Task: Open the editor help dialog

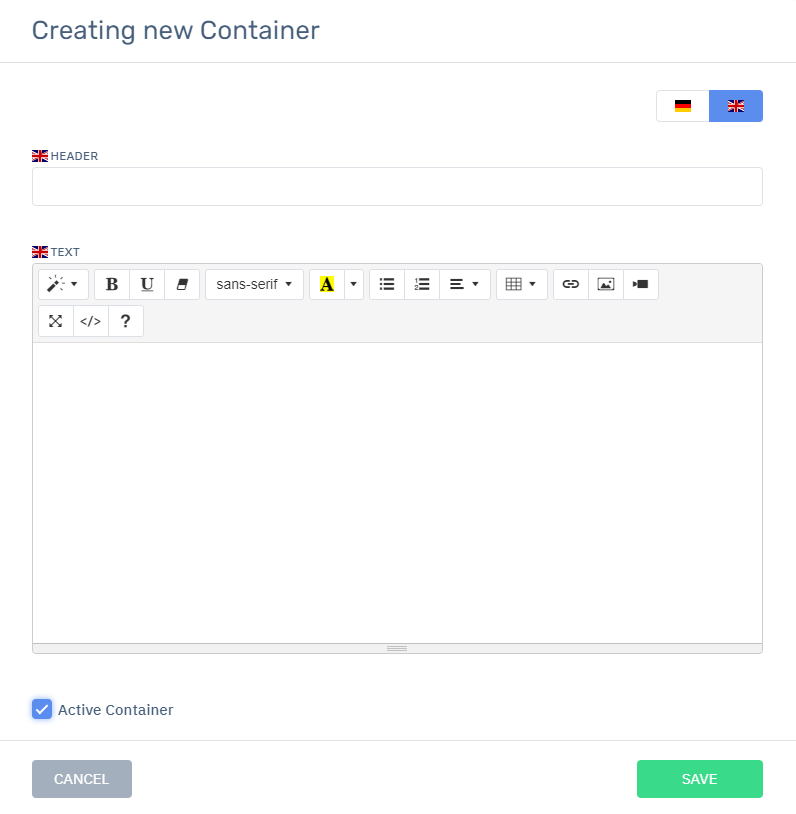Action: (x=126, y=321)
